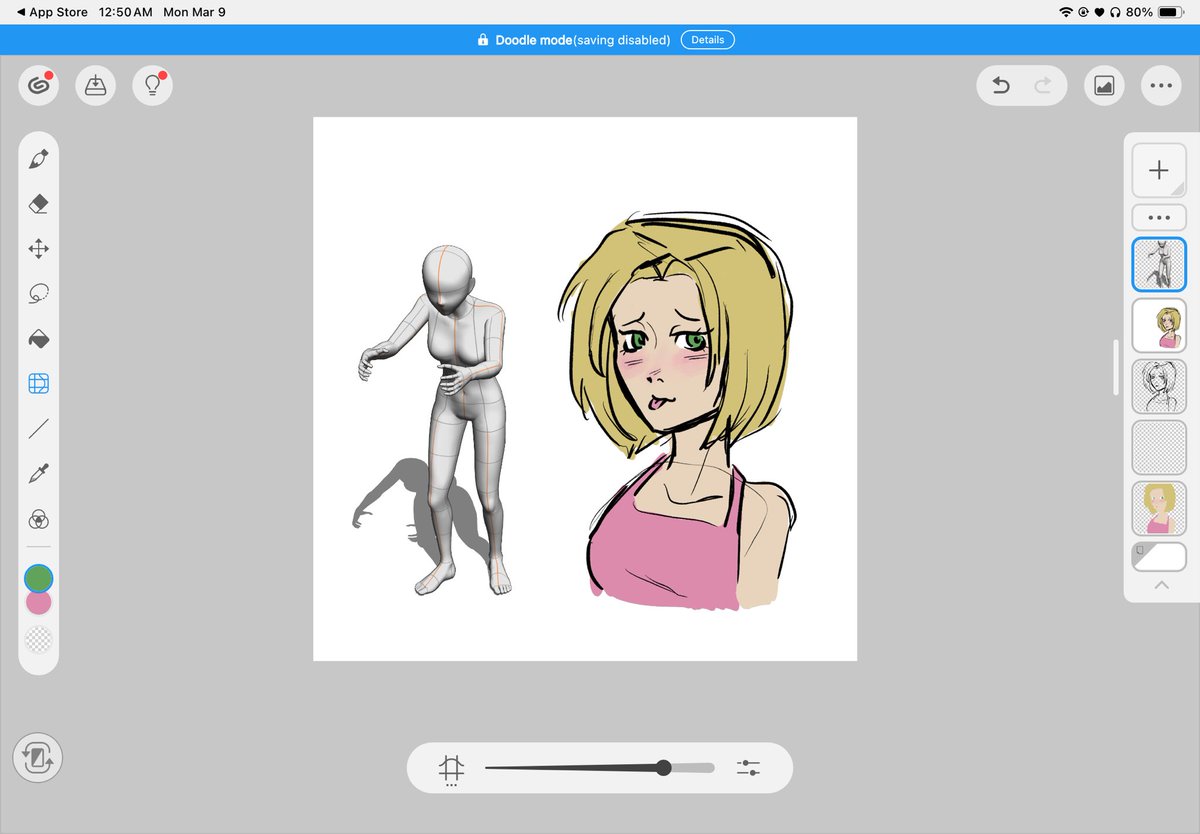This screenshot has height=834, width=1200.
Task: Tap the Wi-Fi status icon
Action: (1066, 12)
